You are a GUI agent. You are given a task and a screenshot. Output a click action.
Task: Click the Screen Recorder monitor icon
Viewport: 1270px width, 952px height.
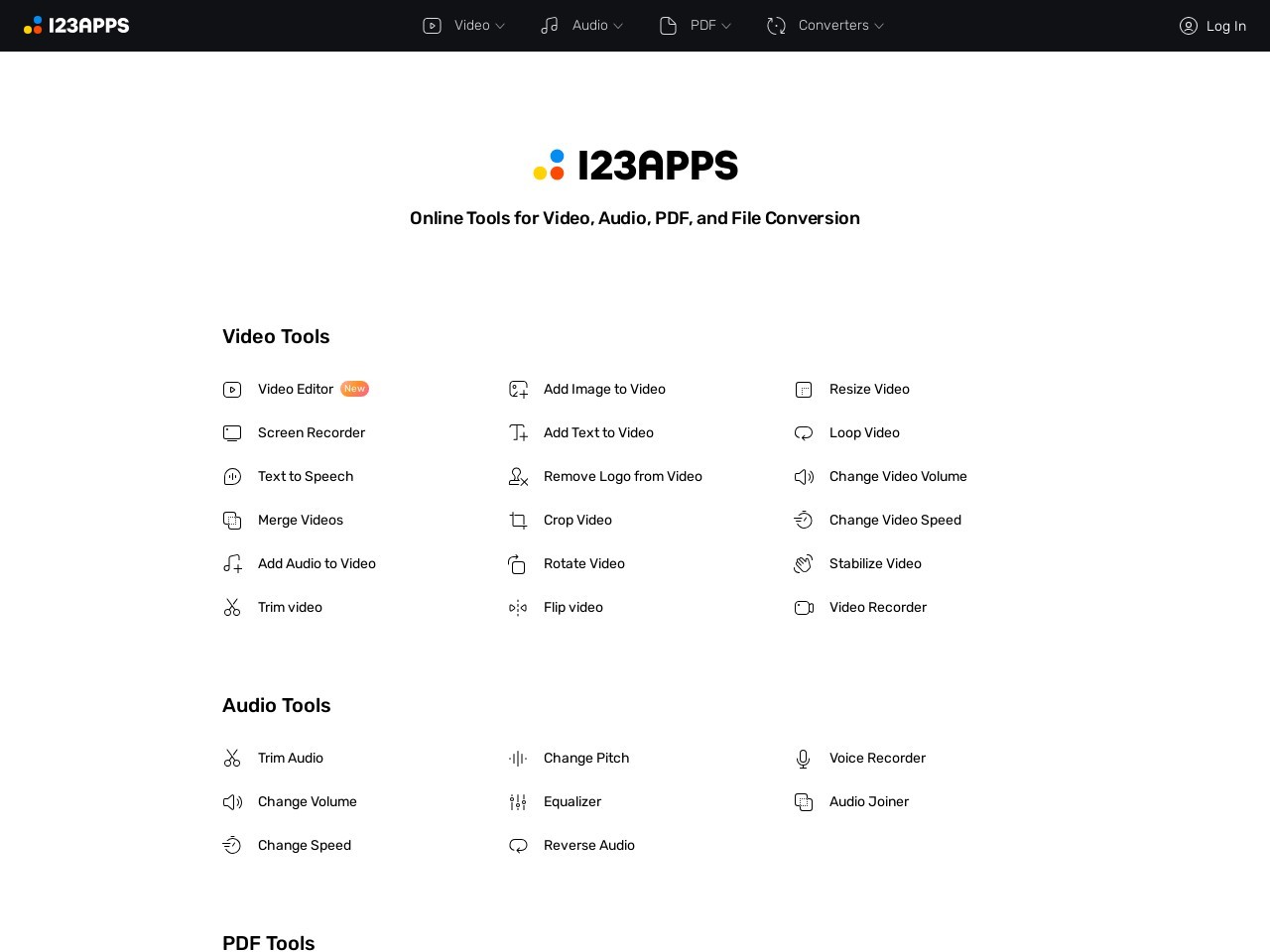click(x=232, y=433)
